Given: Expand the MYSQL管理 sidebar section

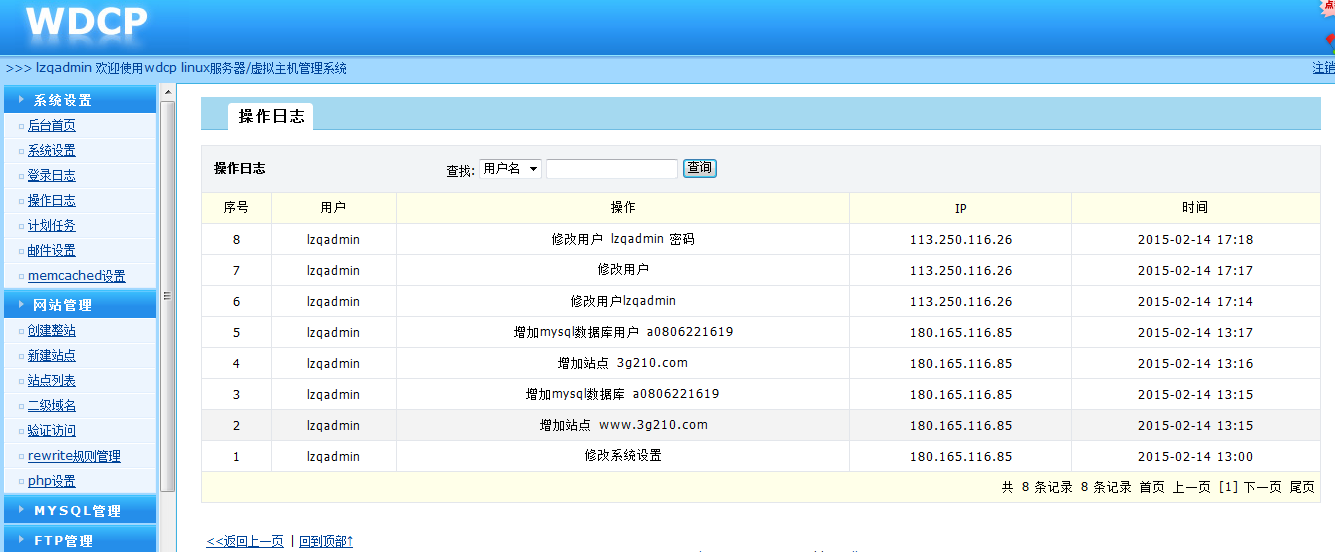Looking at the screenshot, I should 76,510.
